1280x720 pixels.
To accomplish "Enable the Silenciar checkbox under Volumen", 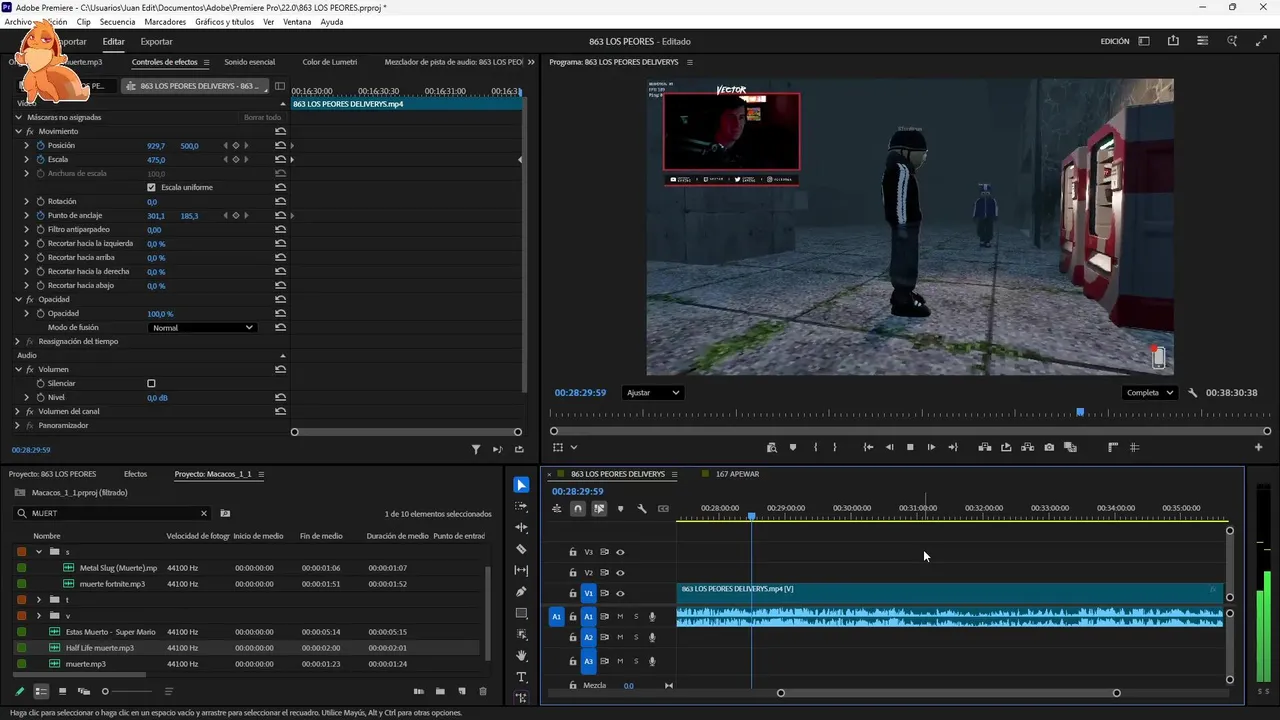I will 152,383.
